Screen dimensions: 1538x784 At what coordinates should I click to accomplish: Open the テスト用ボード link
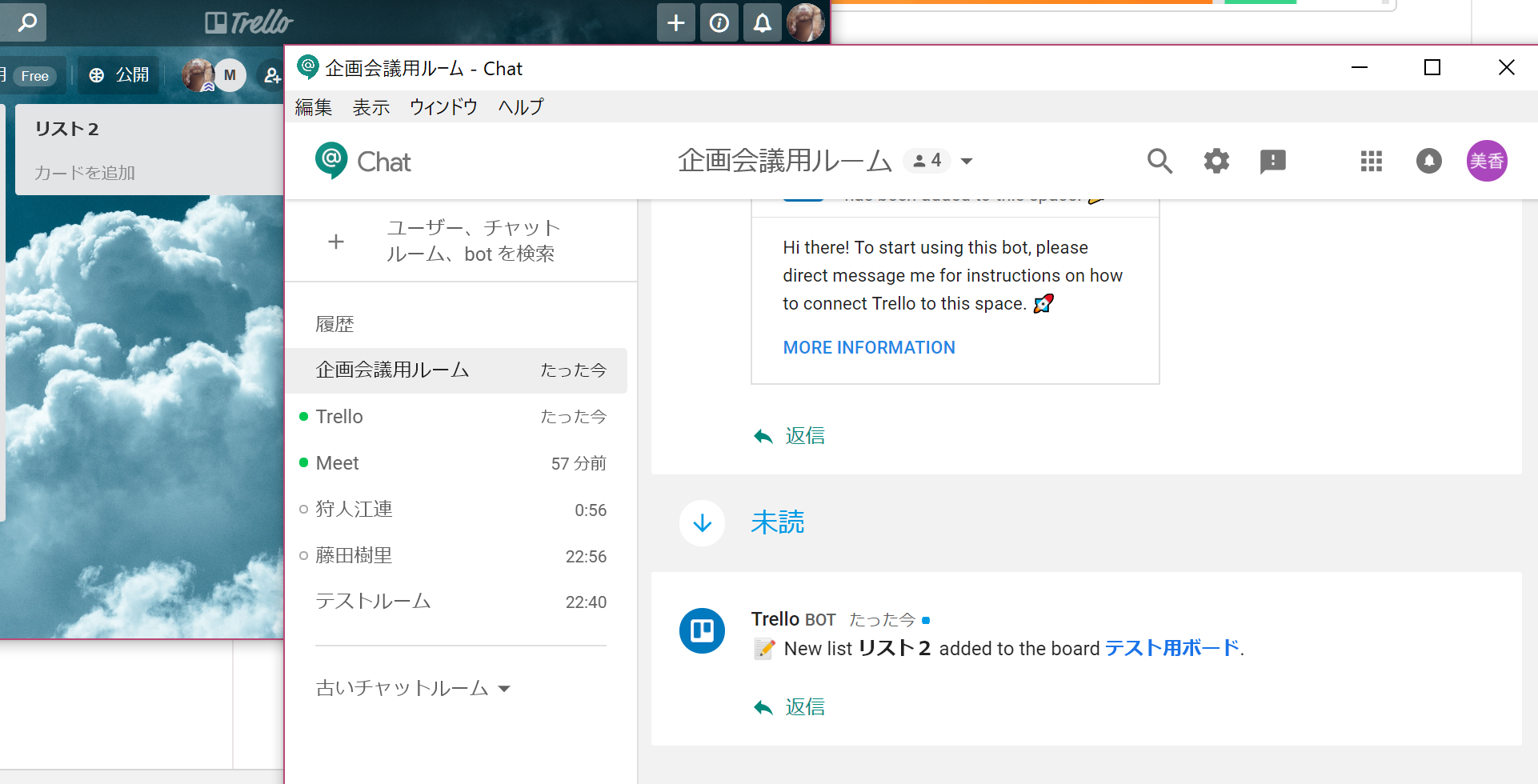[x=1172, y=648]
